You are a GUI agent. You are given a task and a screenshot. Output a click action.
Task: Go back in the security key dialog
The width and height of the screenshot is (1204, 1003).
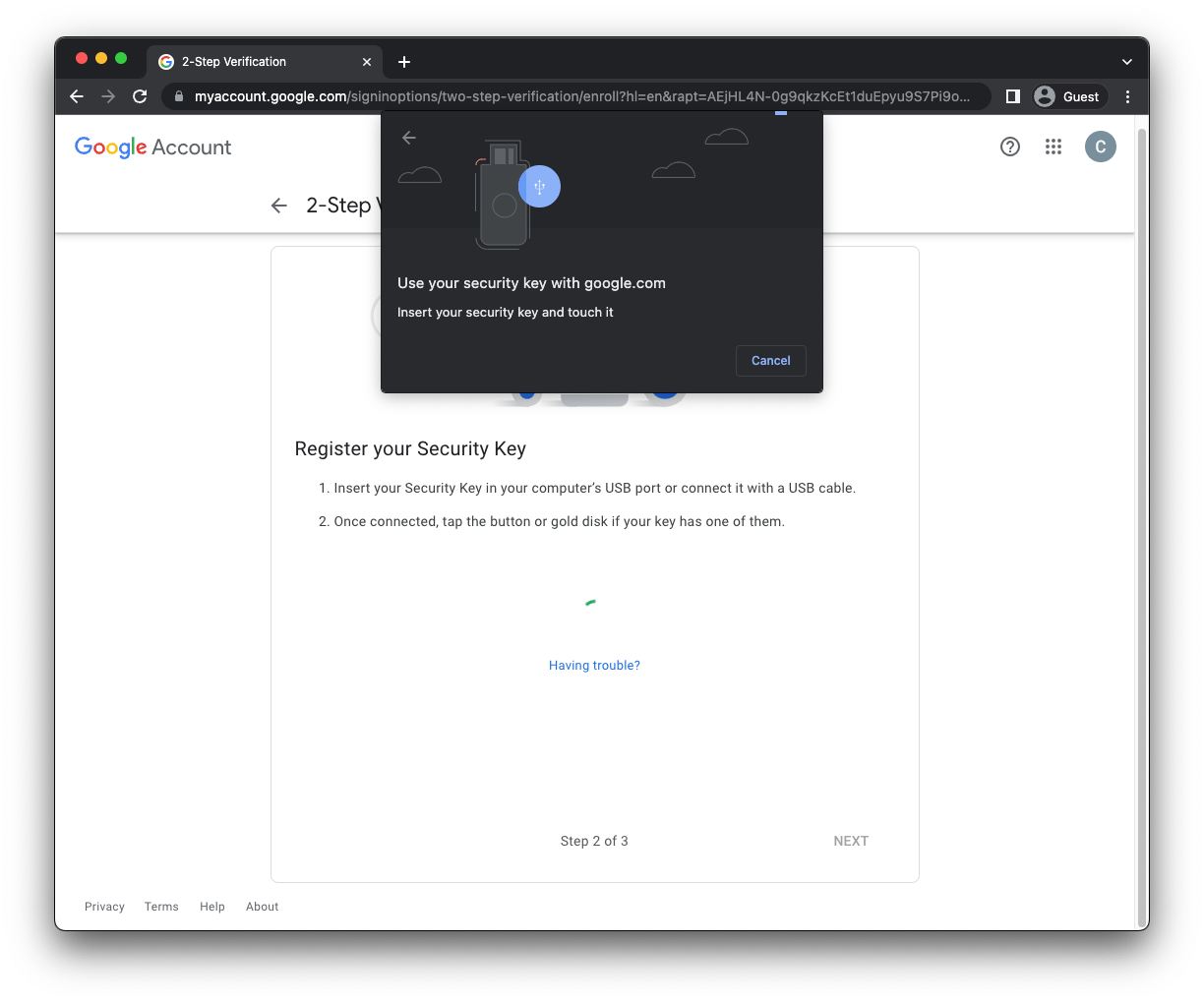click(x=409, y=138)
